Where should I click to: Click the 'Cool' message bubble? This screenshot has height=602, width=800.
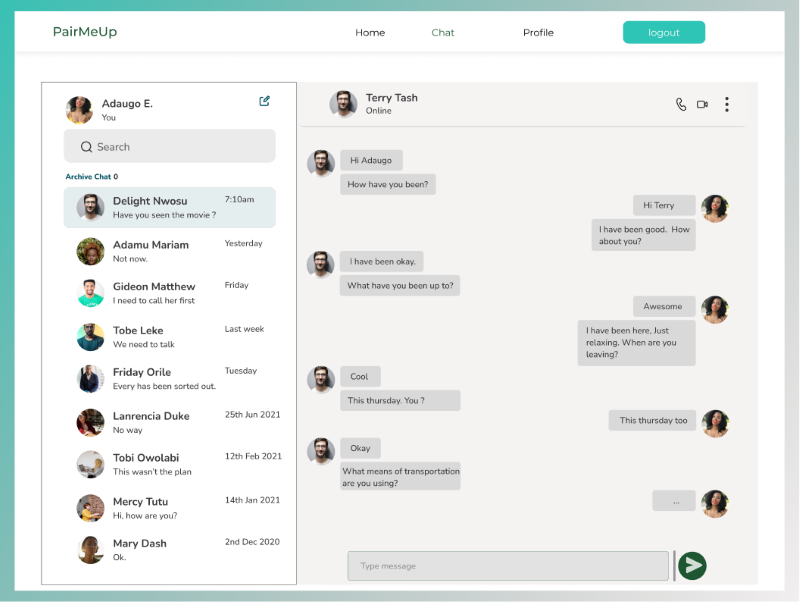coord(360,377)
